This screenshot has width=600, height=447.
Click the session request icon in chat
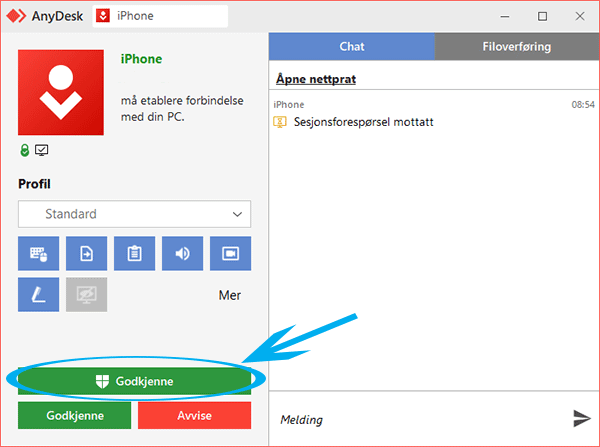281,122
